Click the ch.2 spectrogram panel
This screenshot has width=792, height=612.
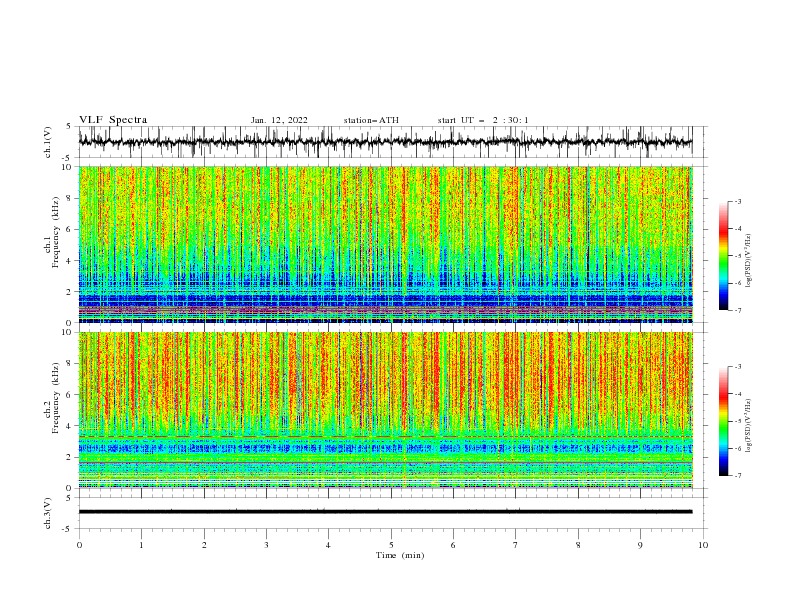[385, 410]
